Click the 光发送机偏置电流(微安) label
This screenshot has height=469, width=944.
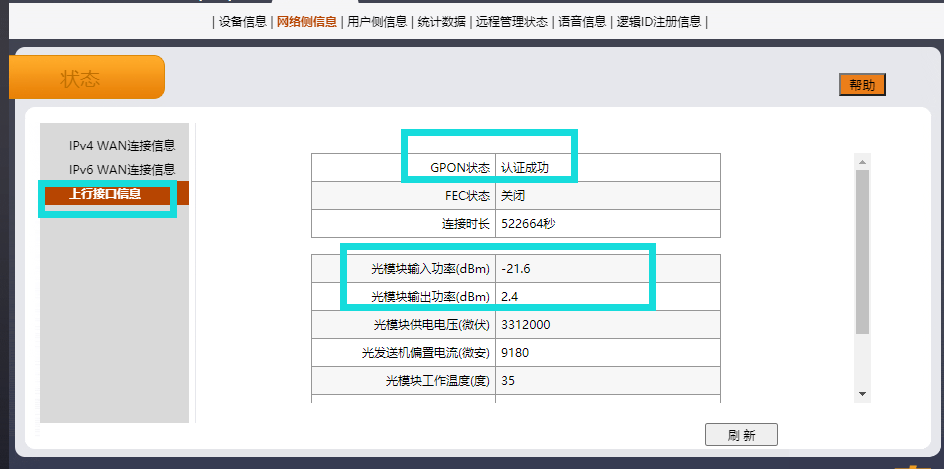pos(426,353)
